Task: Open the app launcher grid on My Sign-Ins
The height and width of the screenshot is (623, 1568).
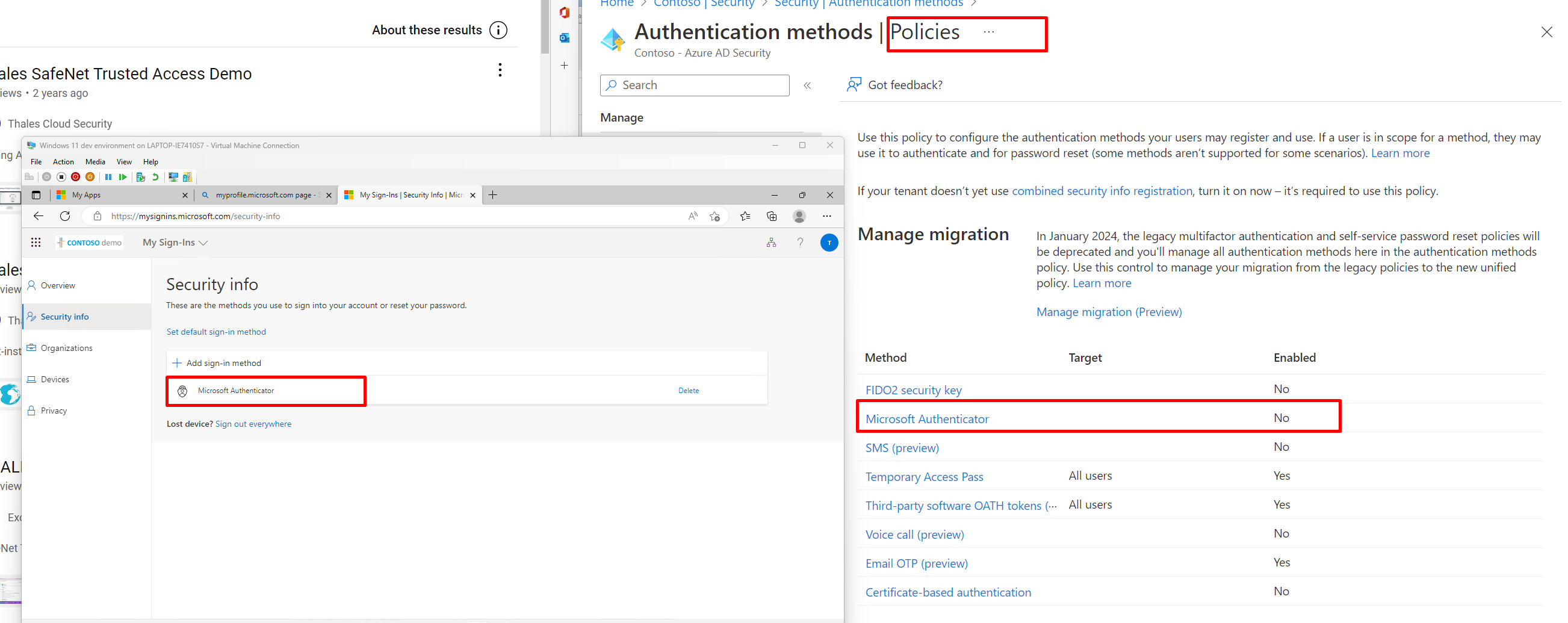Action: click(36, 242)
